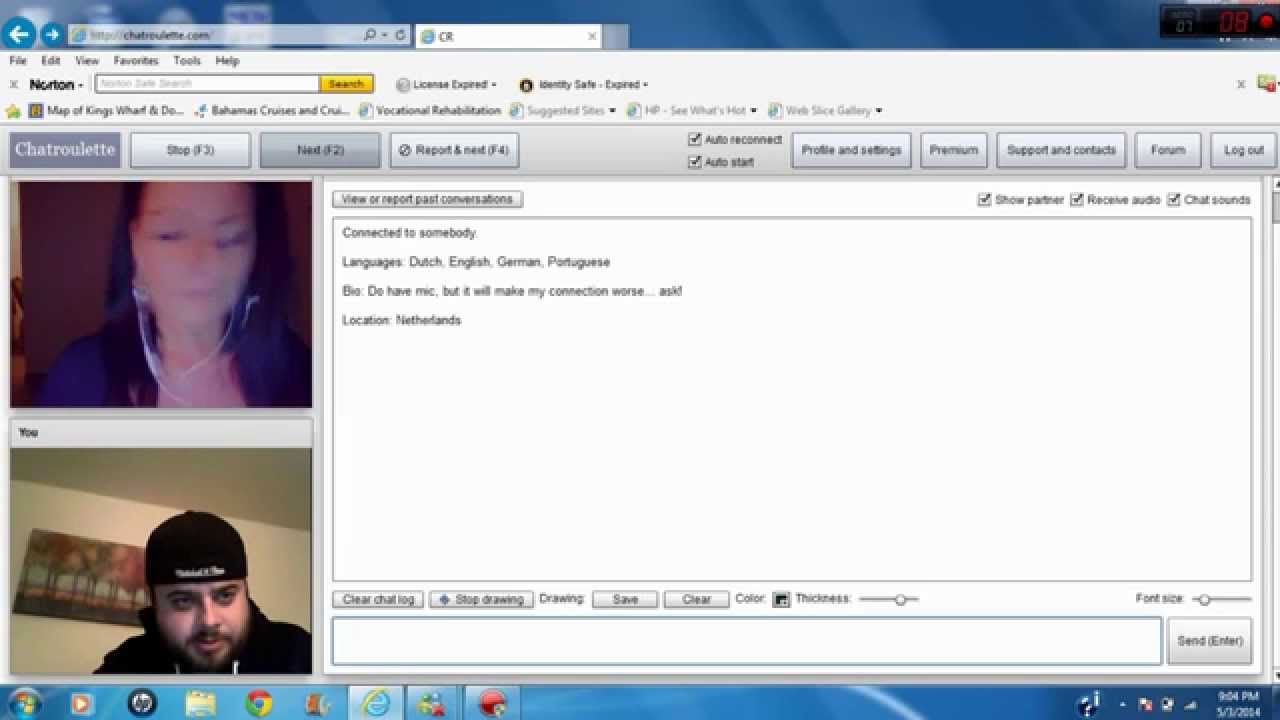Image resolution: width=1280 pixels, height=720 pixels.
Task: Click the Stop (F3) button
Action: pos(190,150)
